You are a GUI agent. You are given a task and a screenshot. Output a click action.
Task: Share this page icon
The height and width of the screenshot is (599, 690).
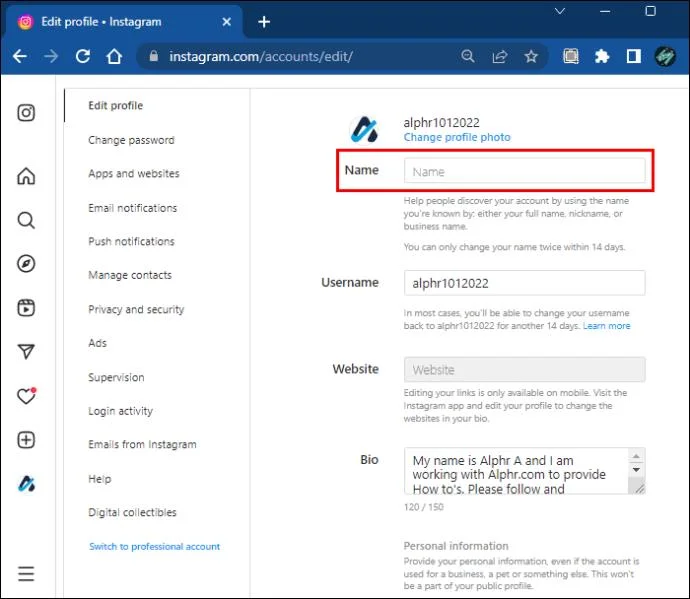[x=499, y=56]
